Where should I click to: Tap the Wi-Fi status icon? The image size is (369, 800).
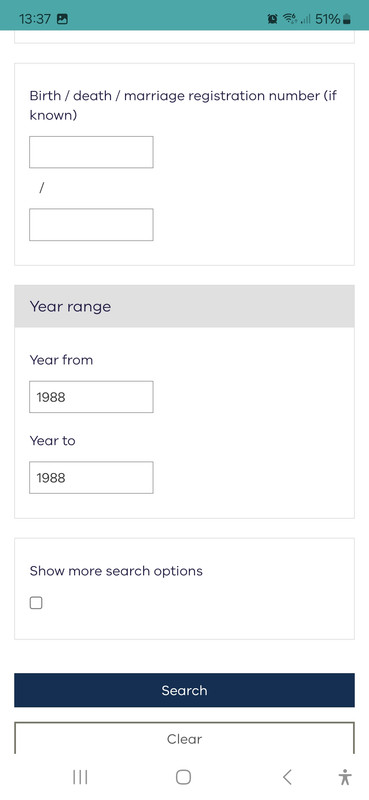click(290, 19)
